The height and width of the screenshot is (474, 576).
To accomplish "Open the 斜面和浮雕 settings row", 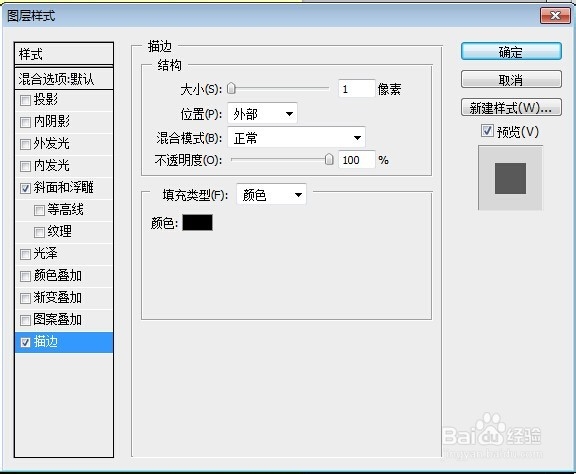I will click(x=64, y=188).
